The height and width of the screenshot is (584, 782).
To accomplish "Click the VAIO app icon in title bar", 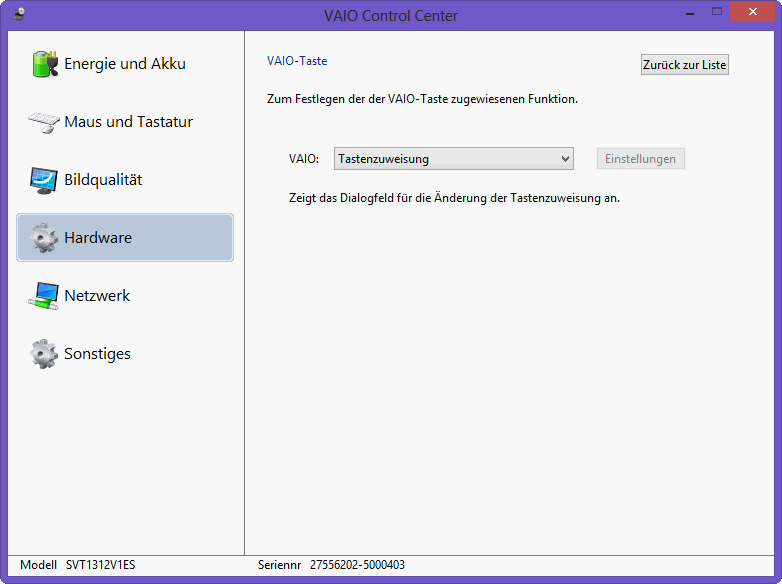I will 18,14.
